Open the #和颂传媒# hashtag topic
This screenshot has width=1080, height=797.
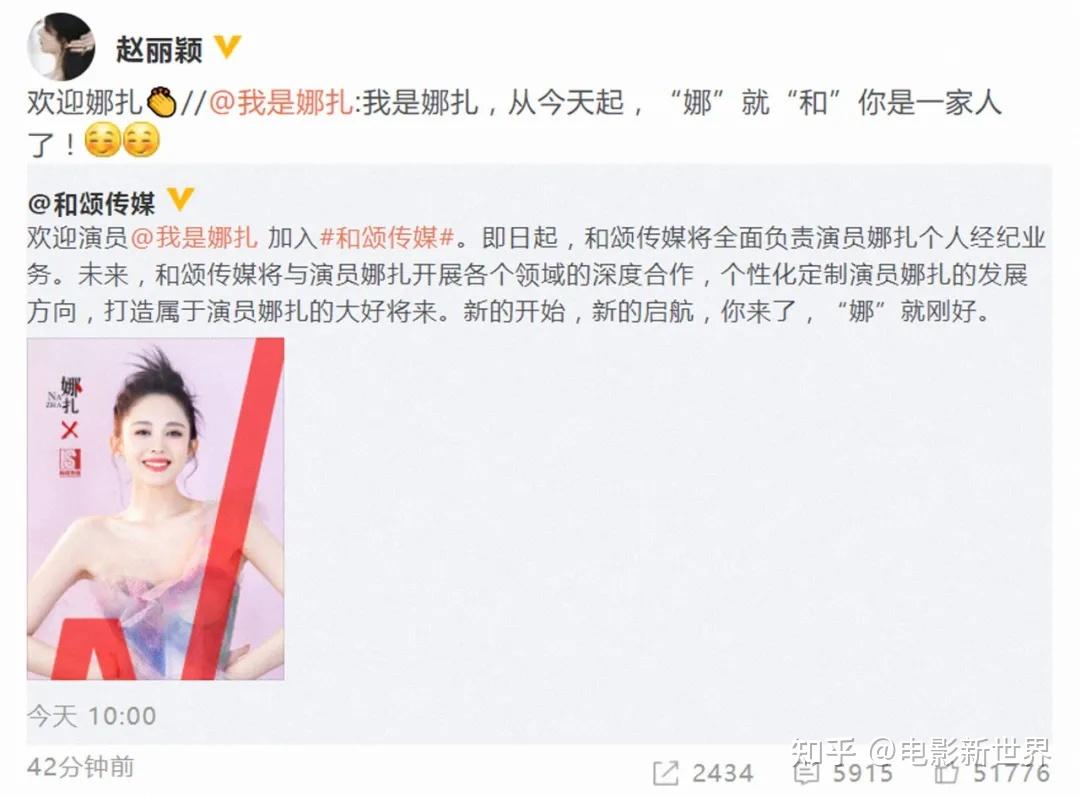point(387,238)
